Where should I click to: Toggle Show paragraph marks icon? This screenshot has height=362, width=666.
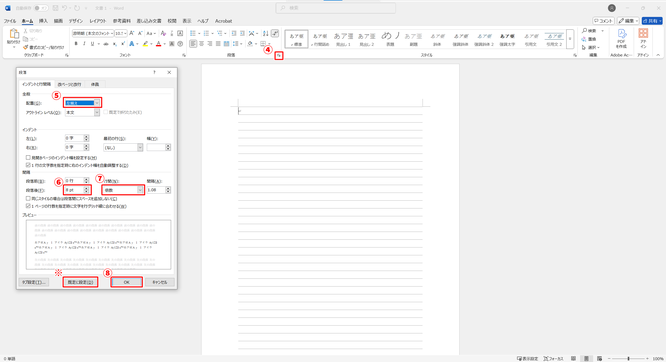coord(275,33)
